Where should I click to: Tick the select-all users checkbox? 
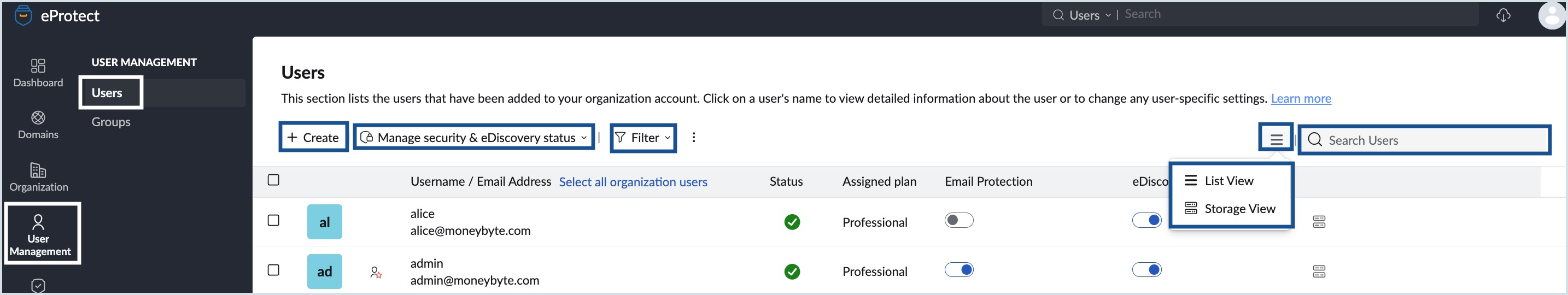tap(274, 180)
